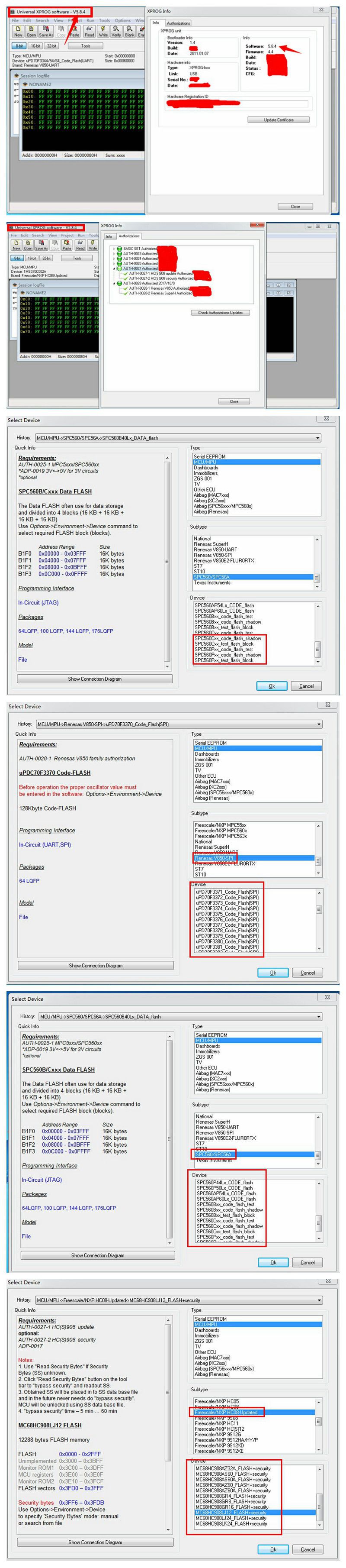This screenshot has height=1568, width=346.
Task: Toggle 32-bit mode in the Renesas V850-UART window
Action: point(52,45)
